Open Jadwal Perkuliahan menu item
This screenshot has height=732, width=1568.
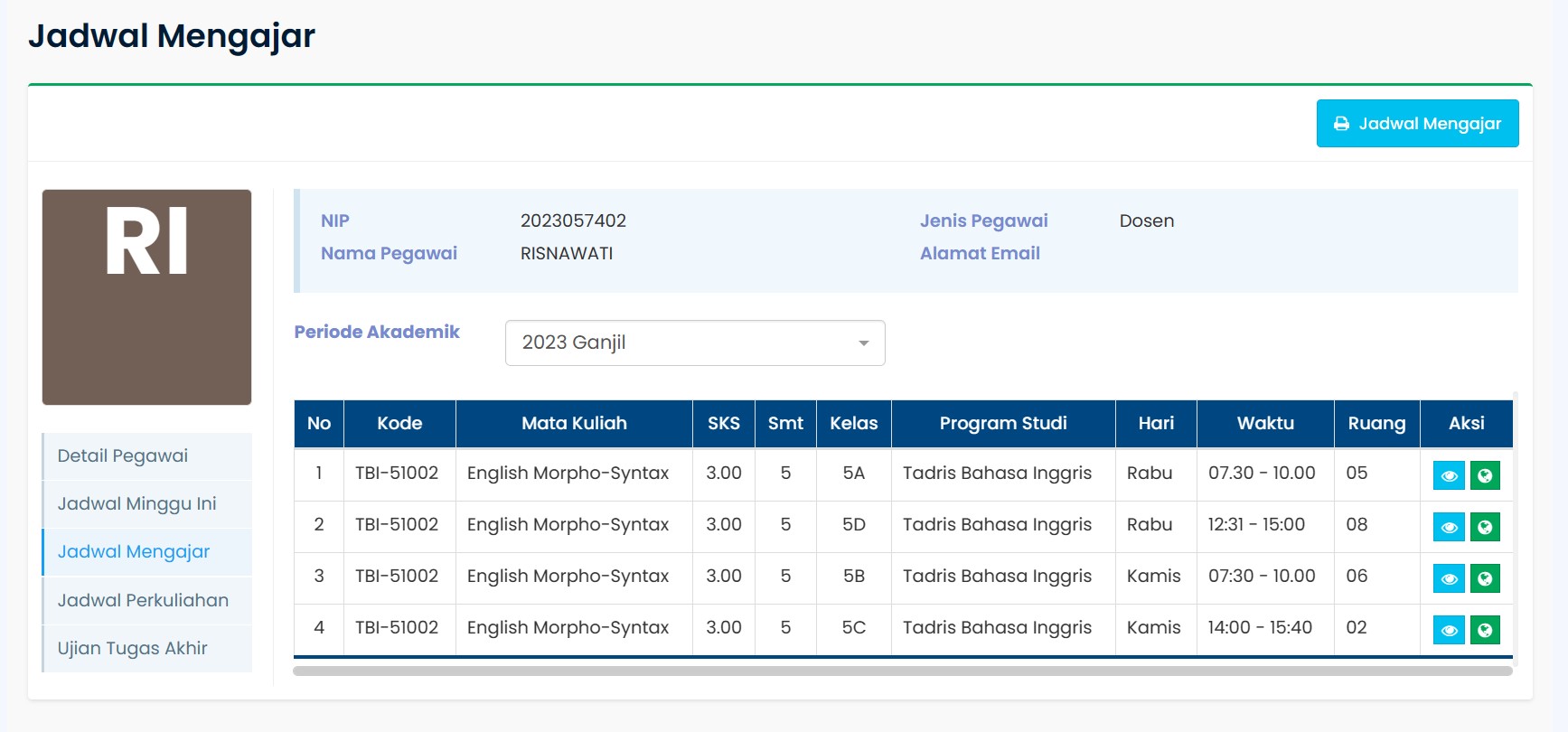coord(143,601)
